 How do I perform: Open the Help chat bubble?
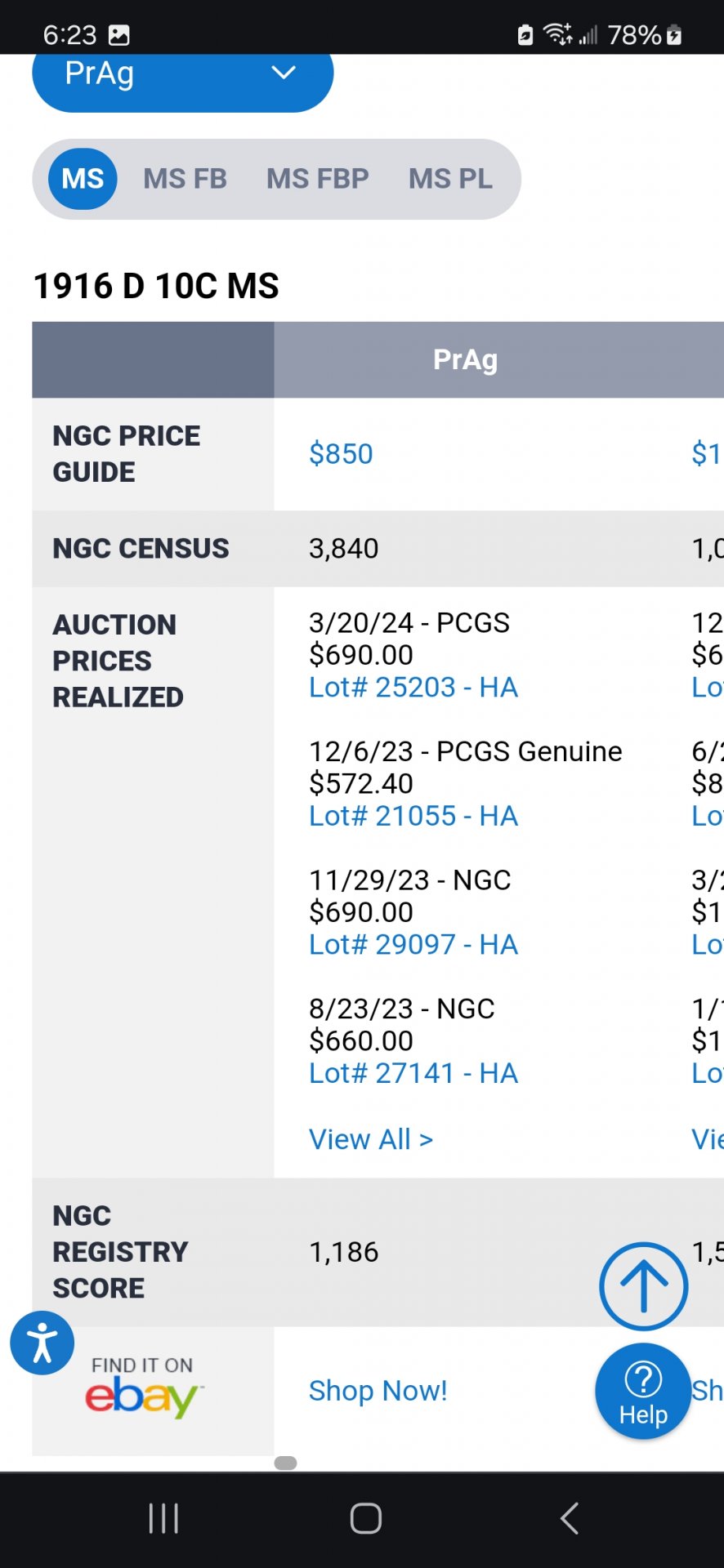(643, 1391)
